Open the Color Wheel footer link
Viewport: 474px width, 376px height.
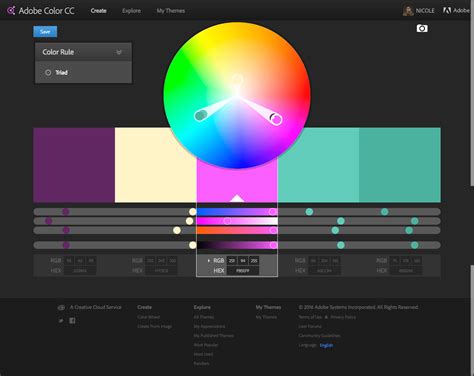point(149,317)
